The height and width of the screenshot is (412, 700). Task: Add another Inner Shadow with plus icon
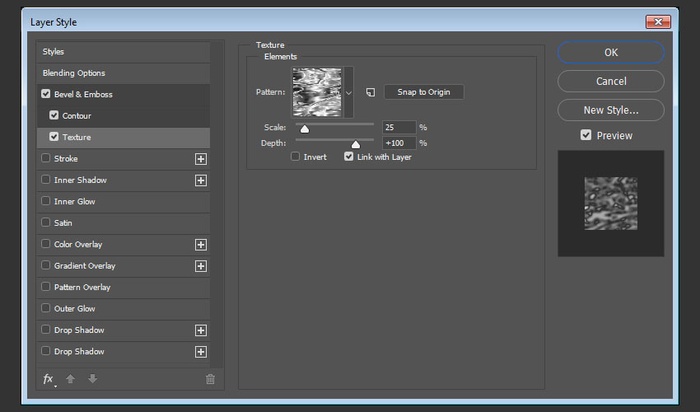click(x=200, y=180)
